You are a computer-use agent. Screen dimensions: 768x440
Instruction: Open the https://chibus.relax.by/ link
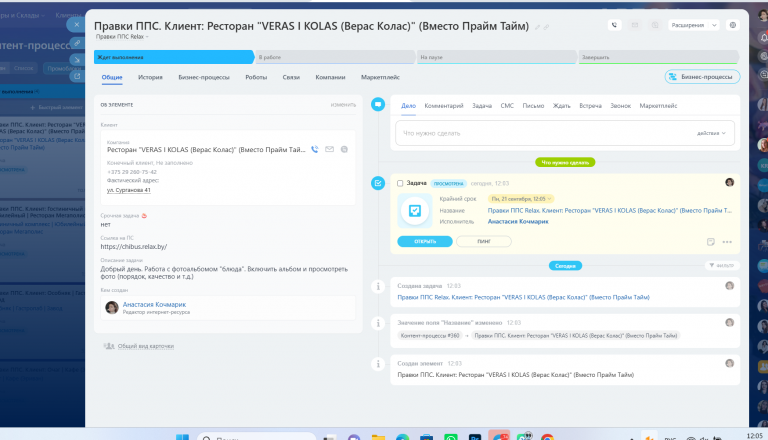134,246
